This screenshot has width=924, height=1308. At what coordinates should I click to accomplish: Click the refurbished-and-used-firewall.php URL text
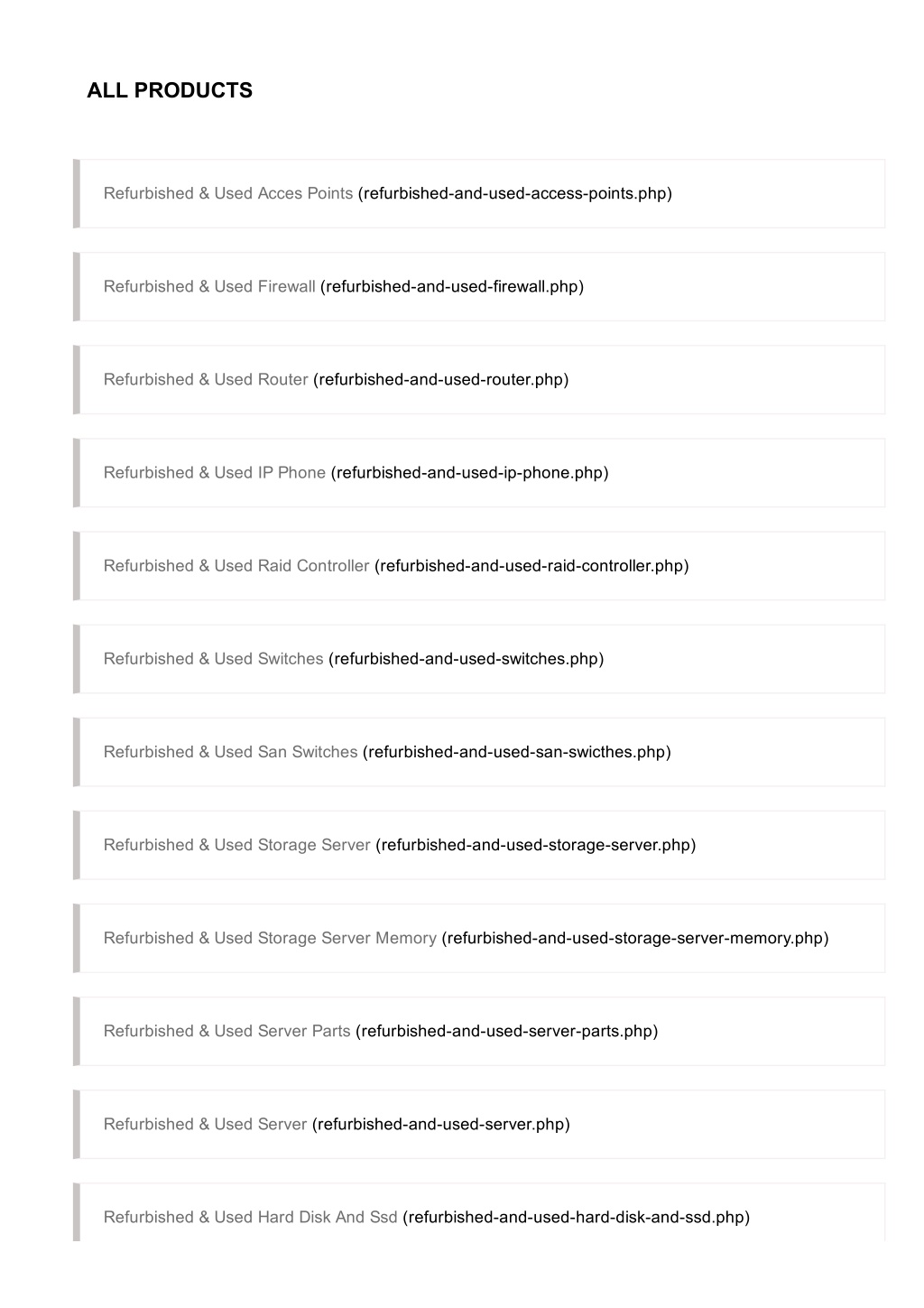(452, 286)
